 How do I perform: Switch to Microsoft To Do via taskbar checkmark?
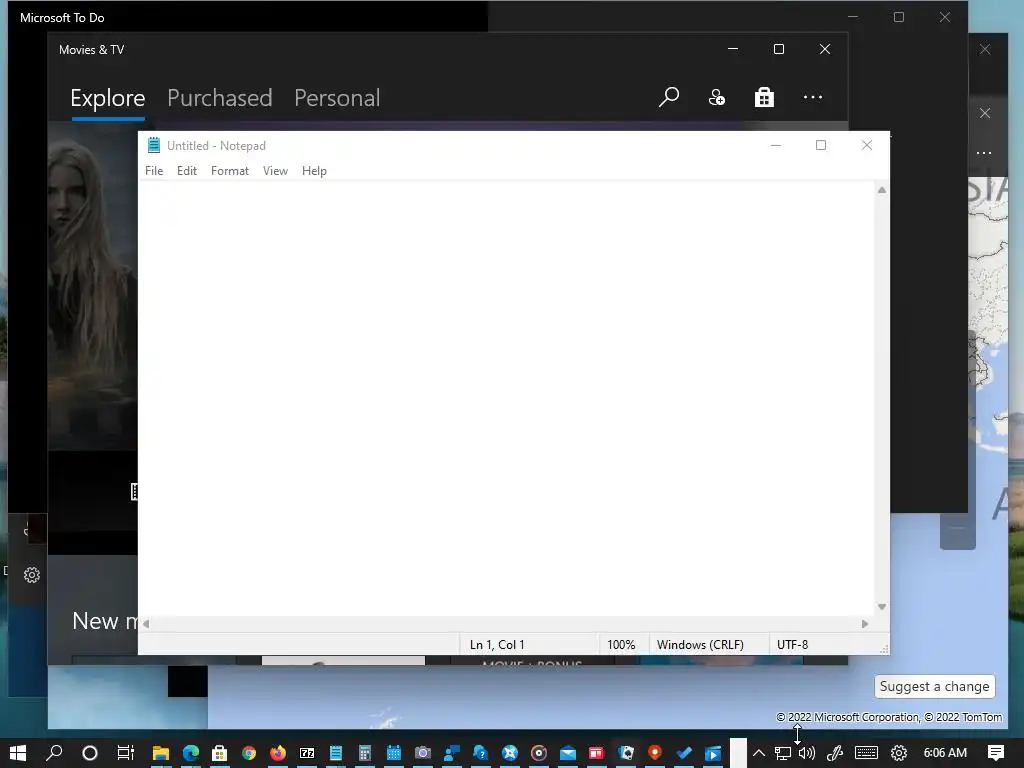684,753
